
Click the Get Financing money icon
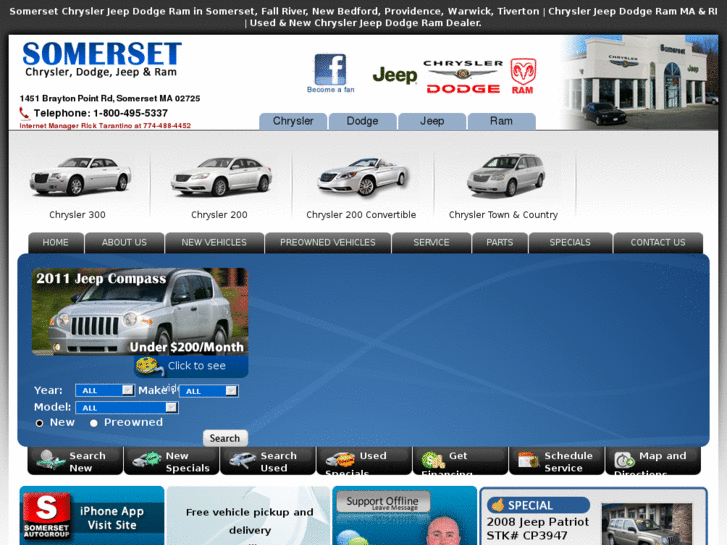pyautogui.click(x=433, y=460)
